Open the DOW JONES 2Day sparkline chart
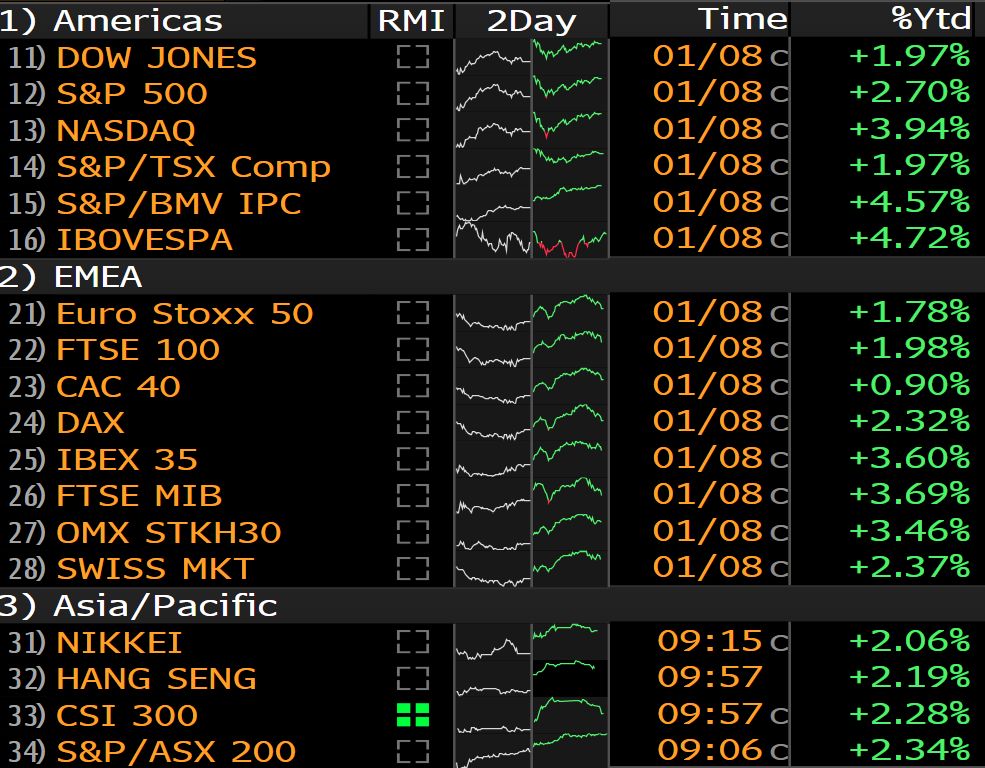Image resolution: width=985 pixels, height=768 pixels. point(531,57)
